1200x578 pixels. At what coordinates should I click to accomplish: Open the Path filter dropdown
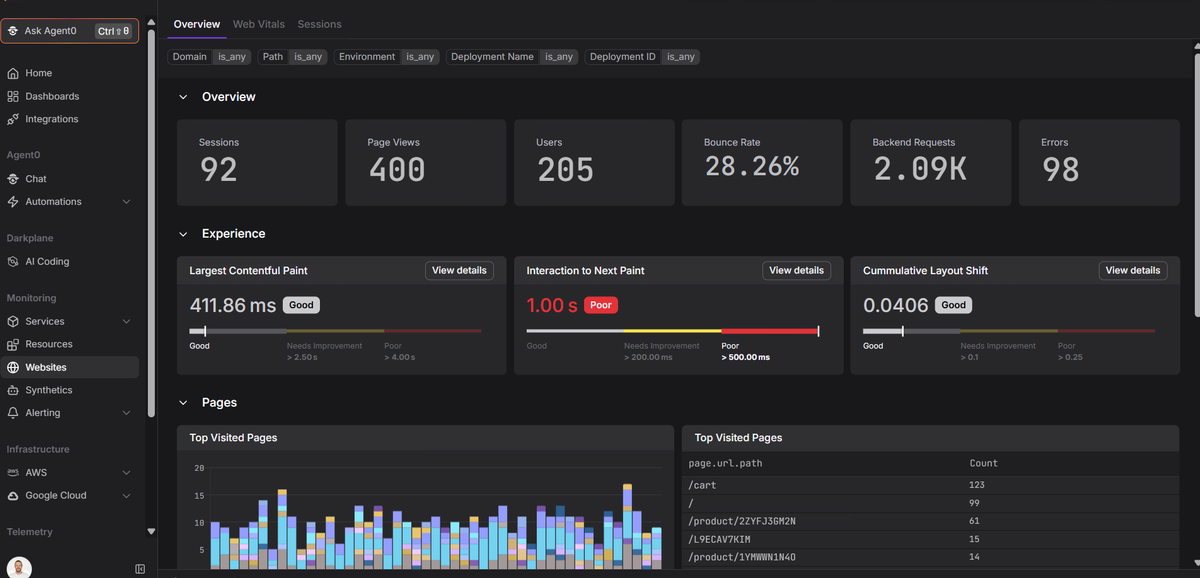[292, 57]
